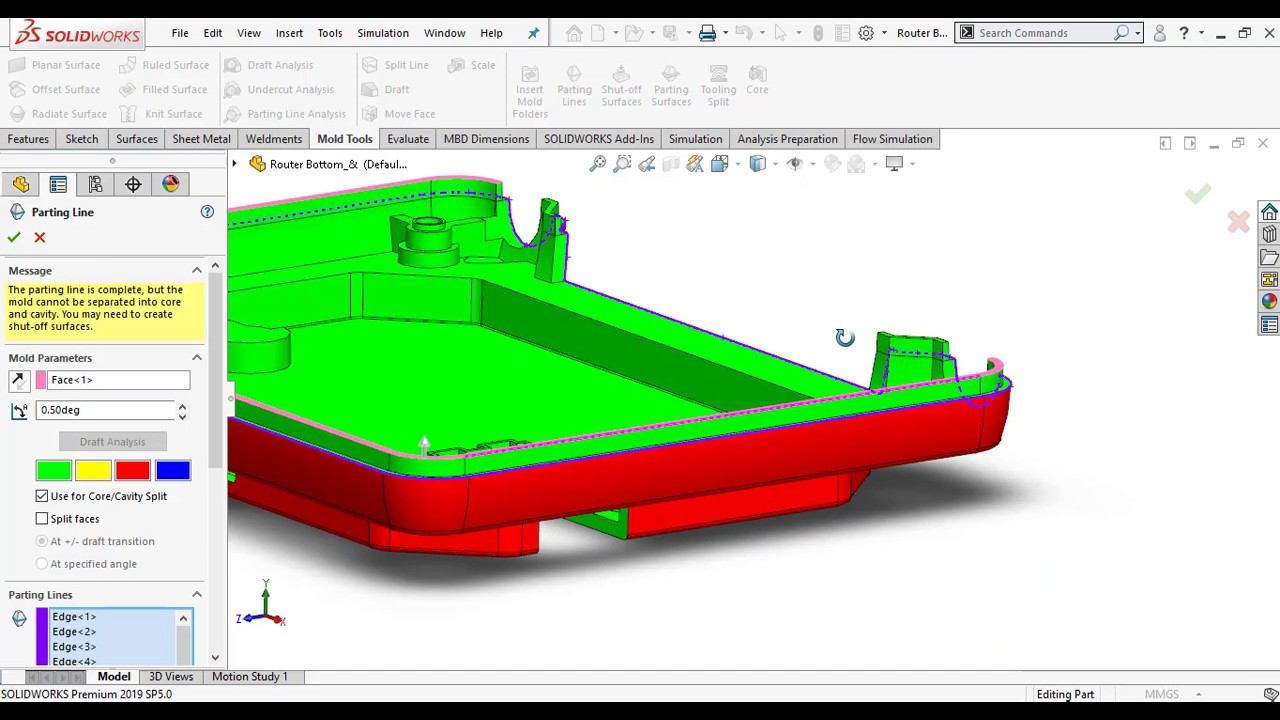1280x720 pixels.
Task: Accept the Parting Line with green checkmark
Action: click(x=14, y=237)
